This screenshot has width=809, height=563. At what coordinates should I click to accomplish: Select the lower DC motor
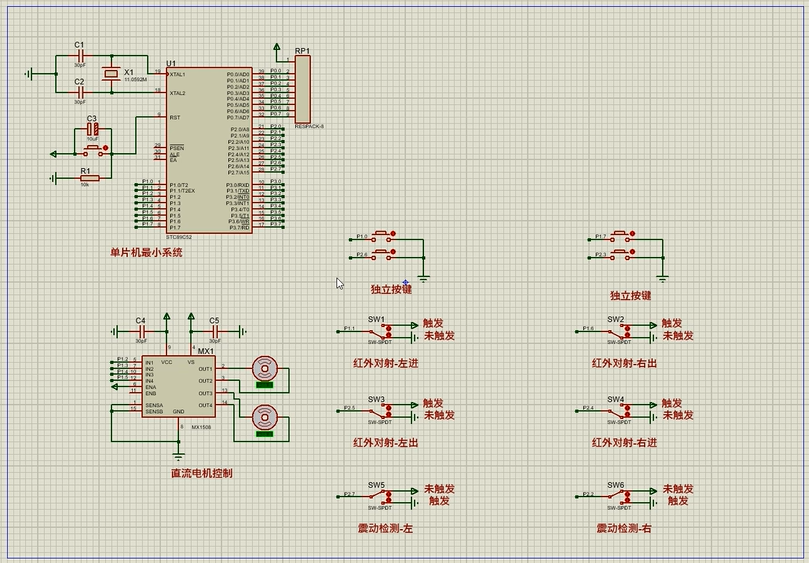click(x=264, y=417)
